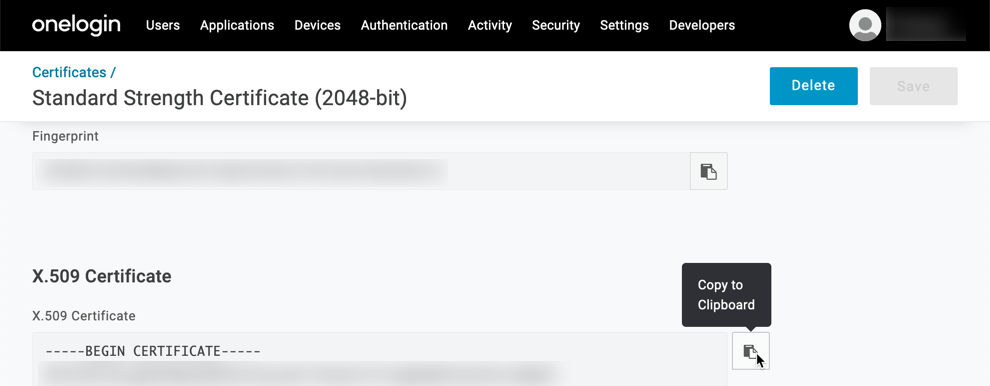Open the Settings menu
The height and width of the screenshot is (386, 990).
coord(624,25)
